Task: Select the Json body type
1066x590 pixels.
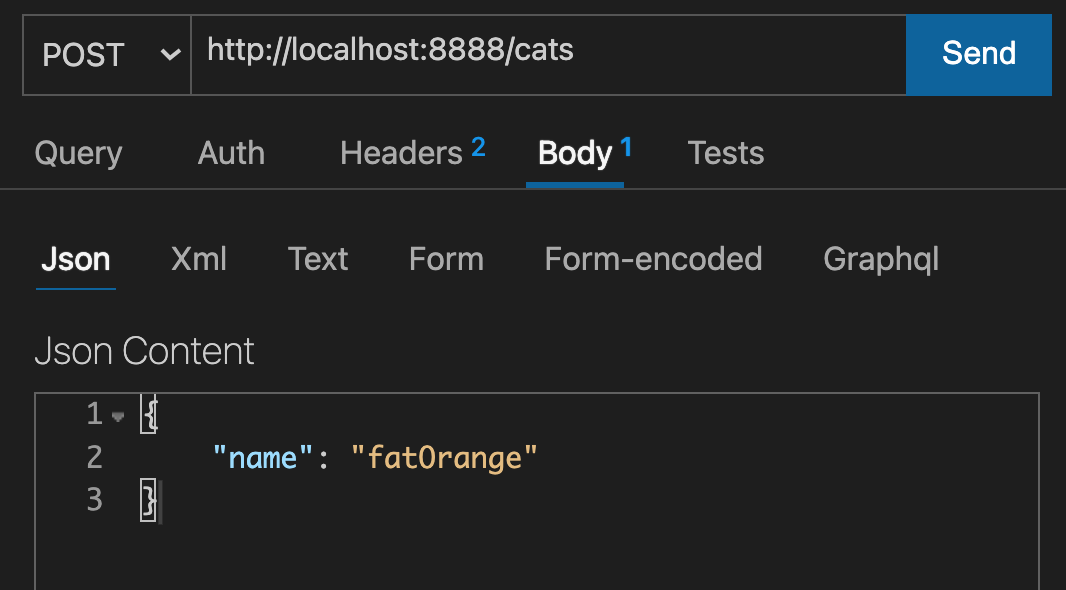Action: point(75,260)
